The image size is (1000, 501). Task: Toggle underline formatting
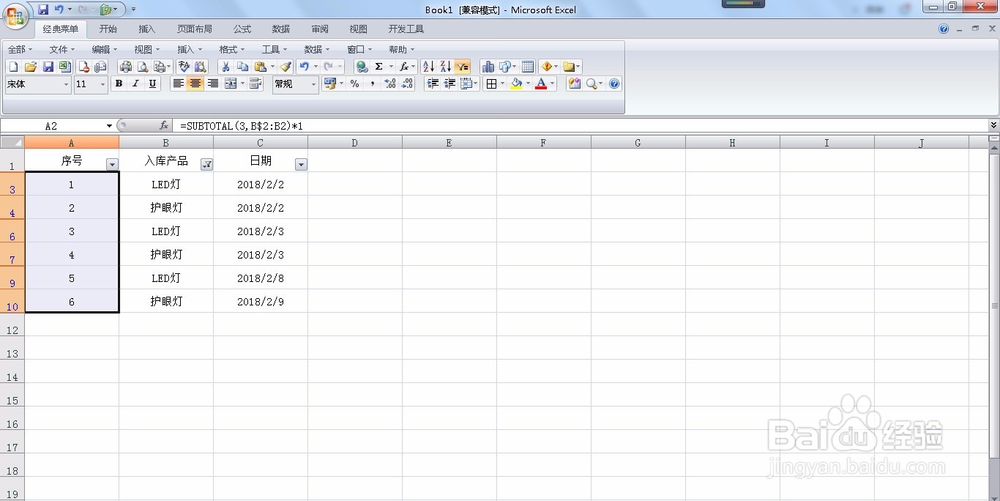(x=152, y=84)
